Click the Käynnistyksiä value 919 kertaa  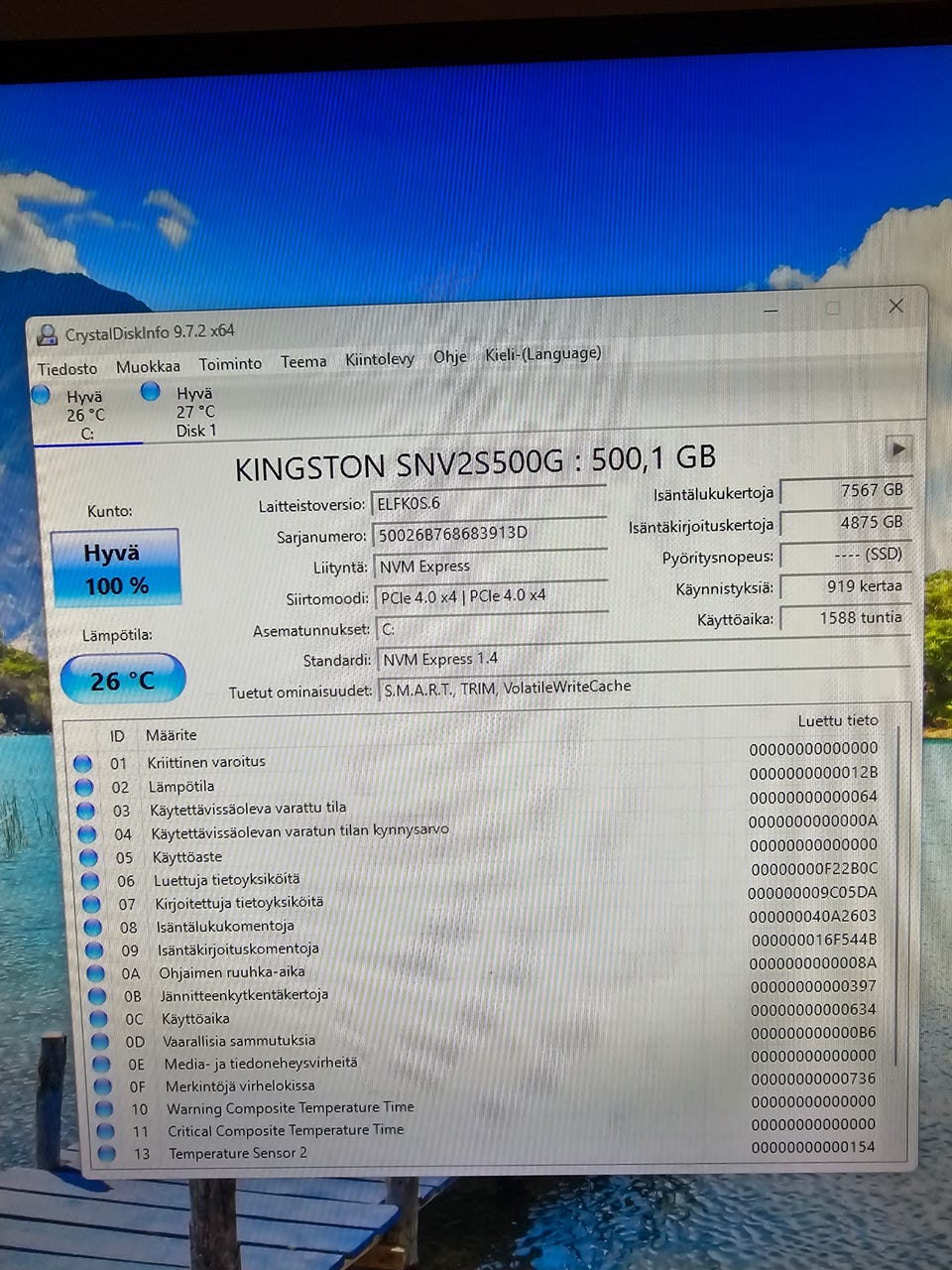point(846,586)
